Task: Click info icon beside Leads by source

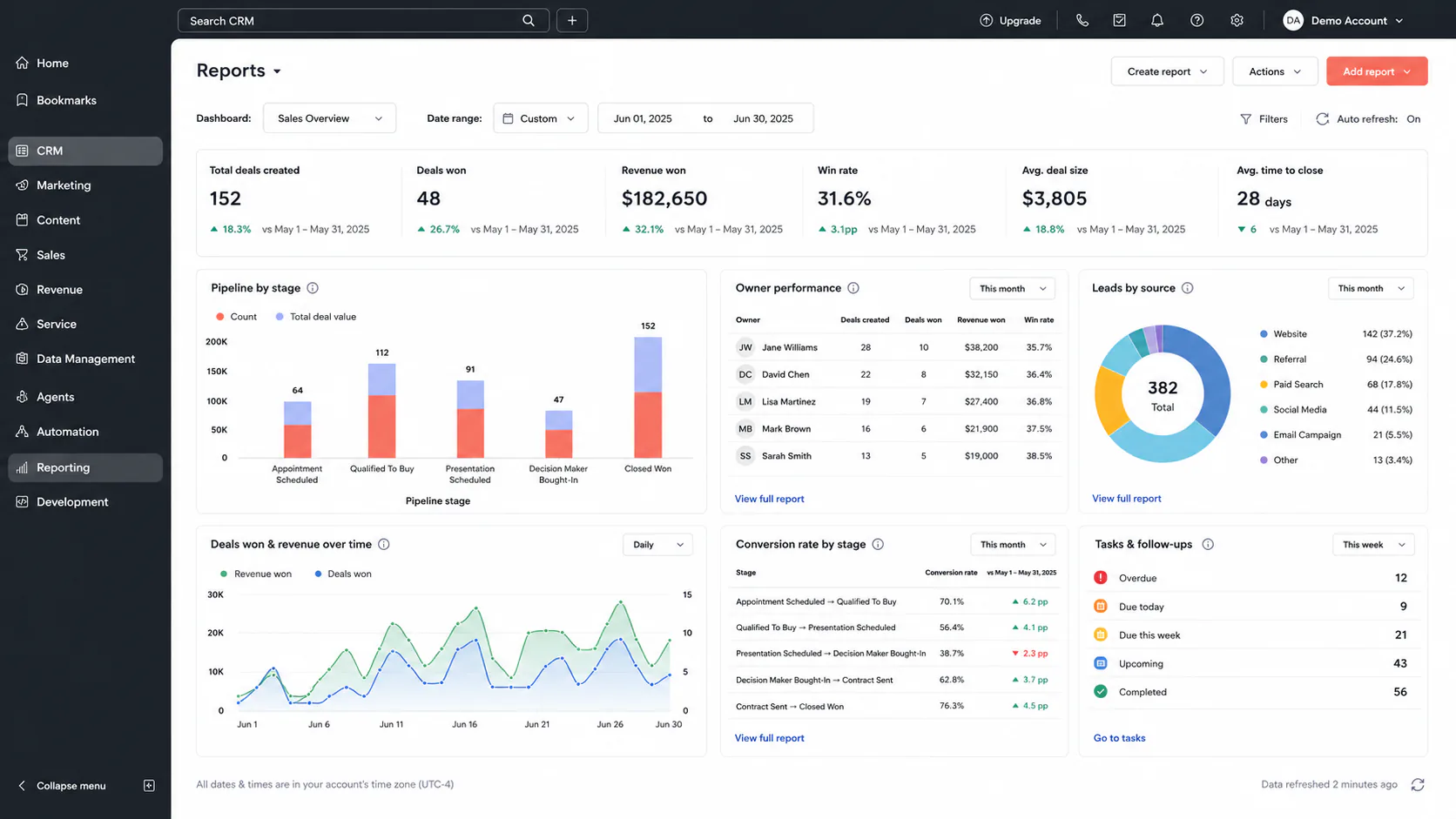Action: coord(1187,288)
